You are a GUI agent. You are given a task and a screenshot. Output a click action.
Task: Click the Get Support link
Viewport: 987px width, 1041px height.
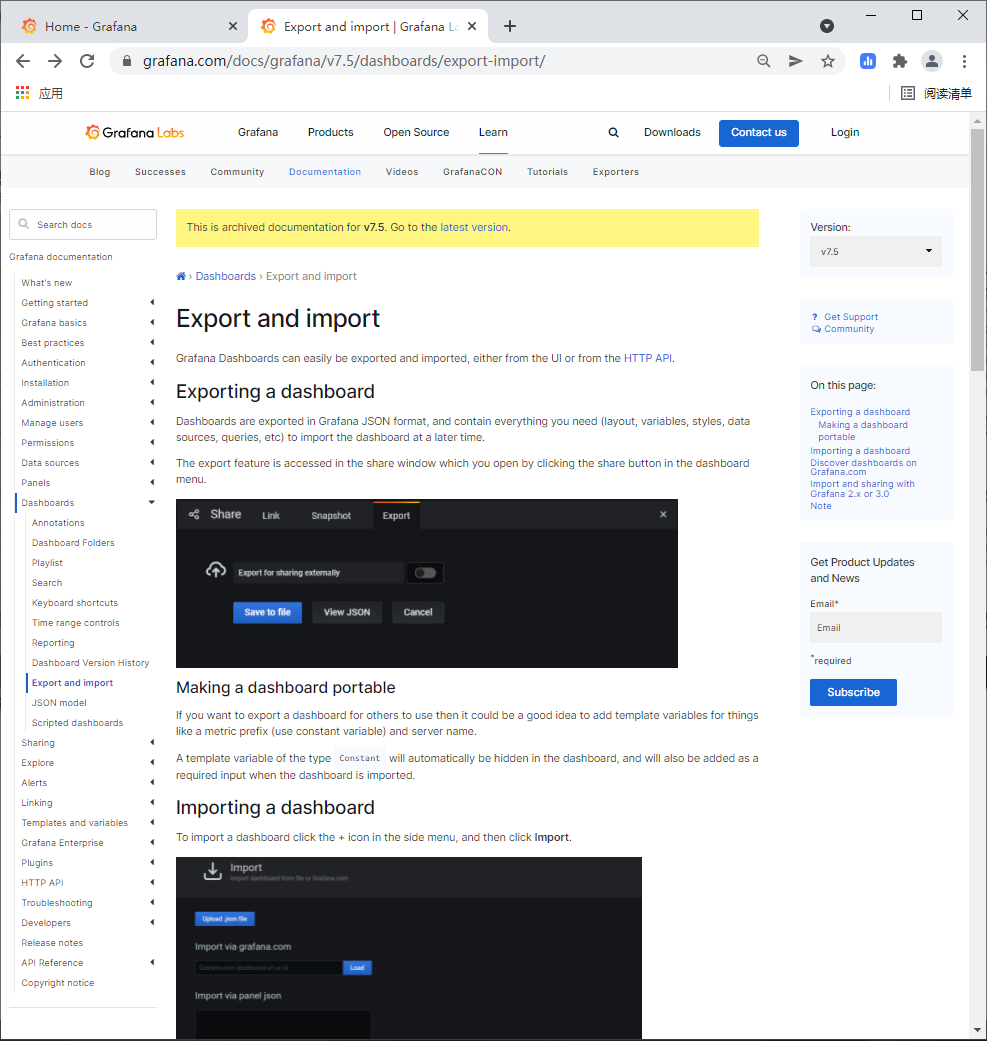click(851, 317)
